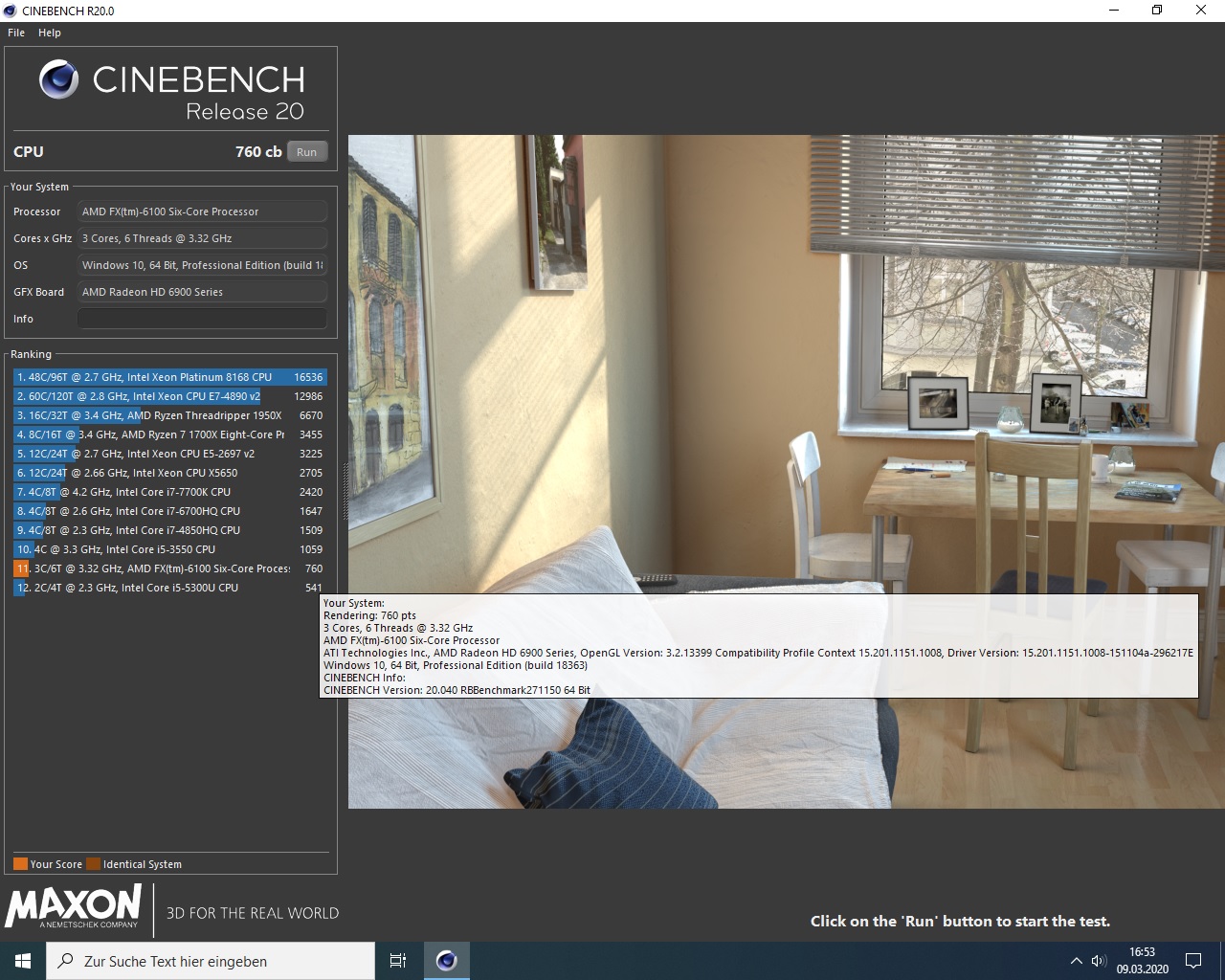Open the Help menu
Viewport: 1225px width, 980px height.
(50, 33)
